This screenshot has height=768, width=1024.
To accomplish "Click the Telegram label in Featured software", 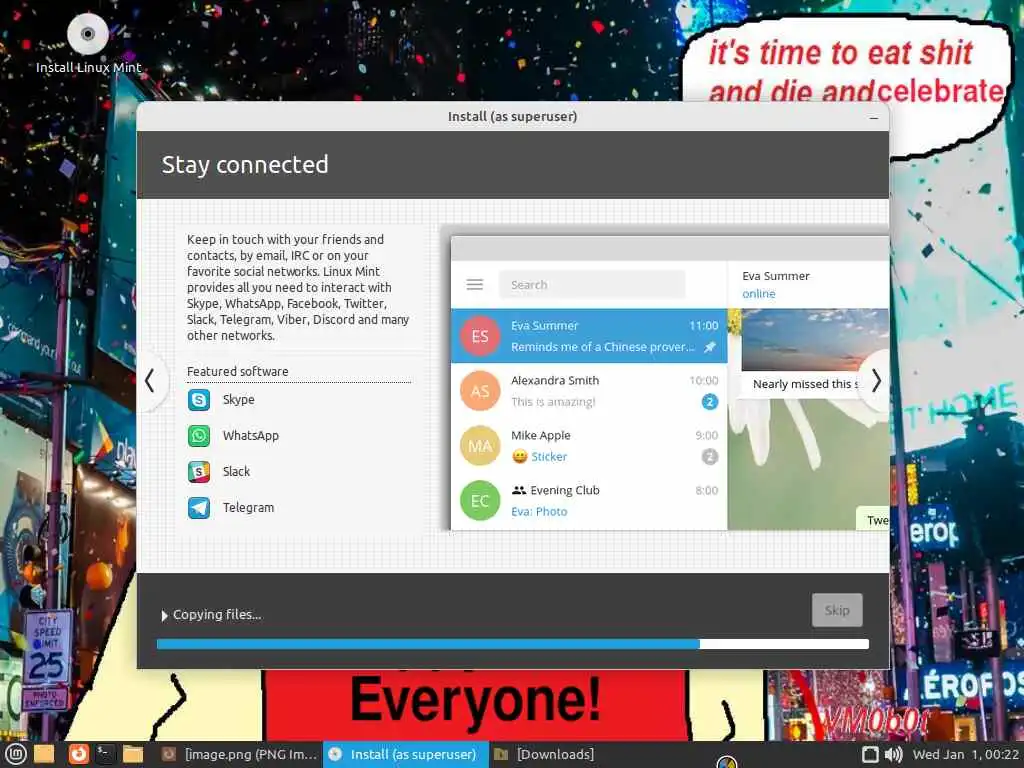I will pos(248,507).
